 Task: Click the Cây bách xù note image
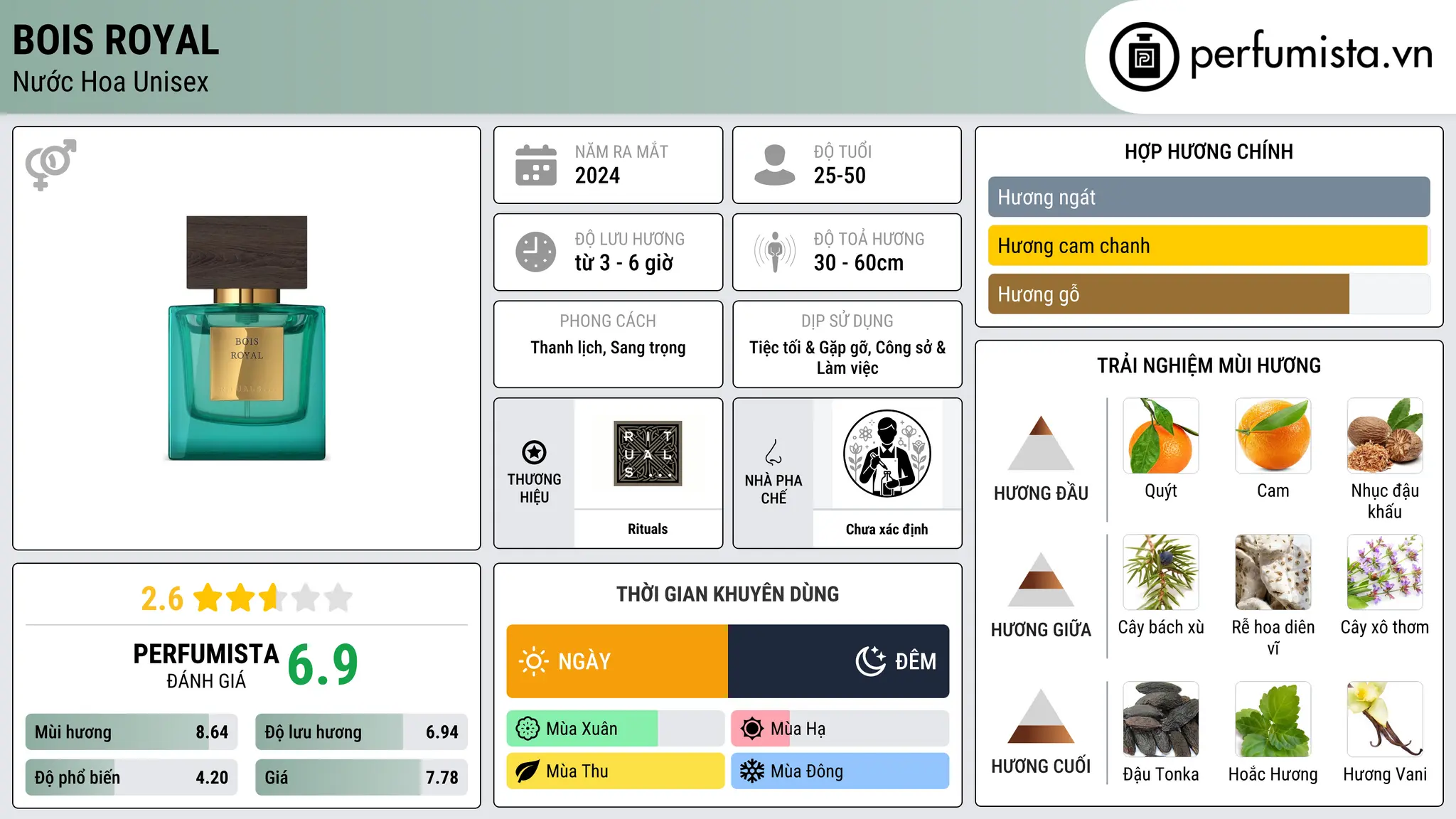click(1161, 572)
